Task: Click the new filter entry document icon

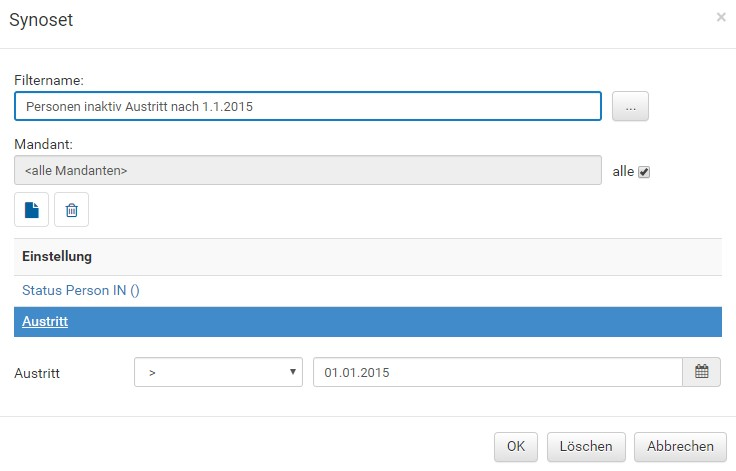Action: pyautogui.click(x=32, y=210)
